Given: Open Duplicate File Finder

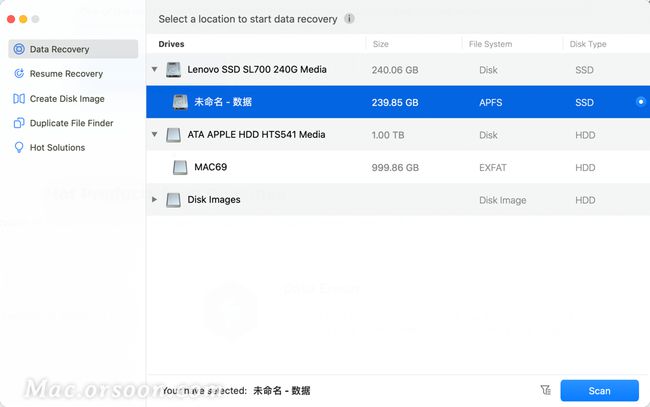Looking at the screenshot, I should pos(73,123).
